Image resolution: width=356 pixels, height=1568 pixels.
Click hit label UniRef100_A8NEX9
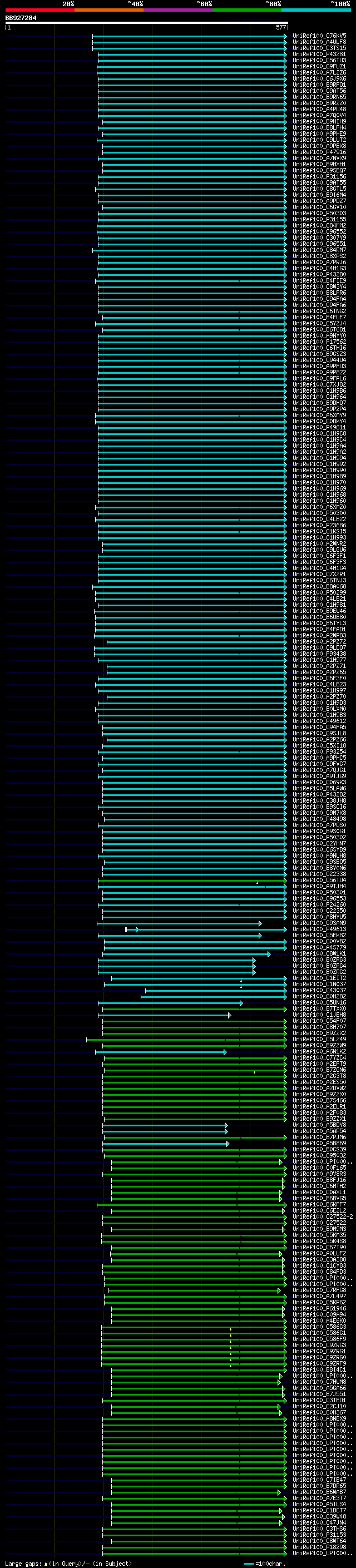click(319, 1418)
